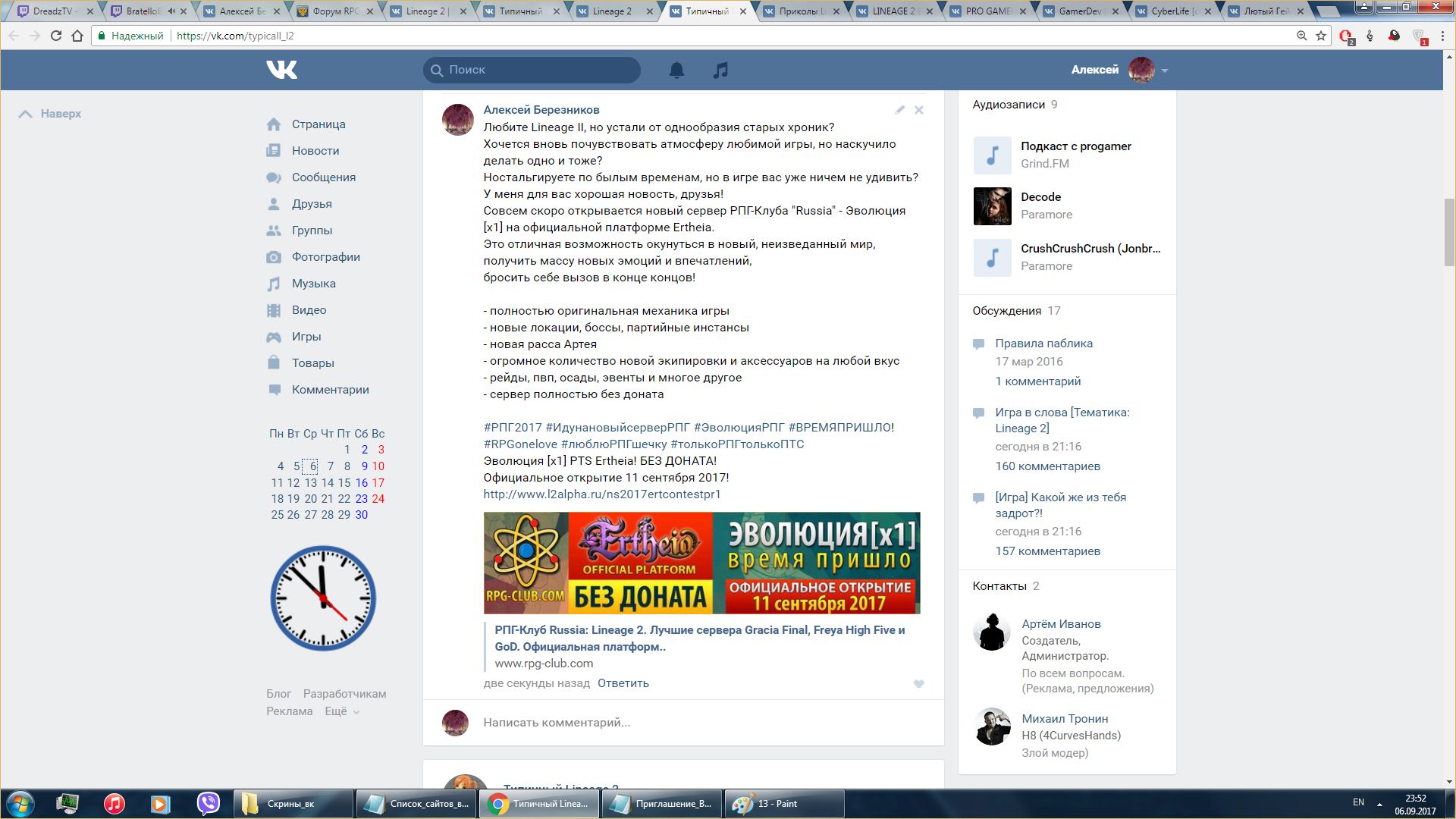Open Chrome window Типичный Linea... in taskbar
1456x819 pixels.
539,804
